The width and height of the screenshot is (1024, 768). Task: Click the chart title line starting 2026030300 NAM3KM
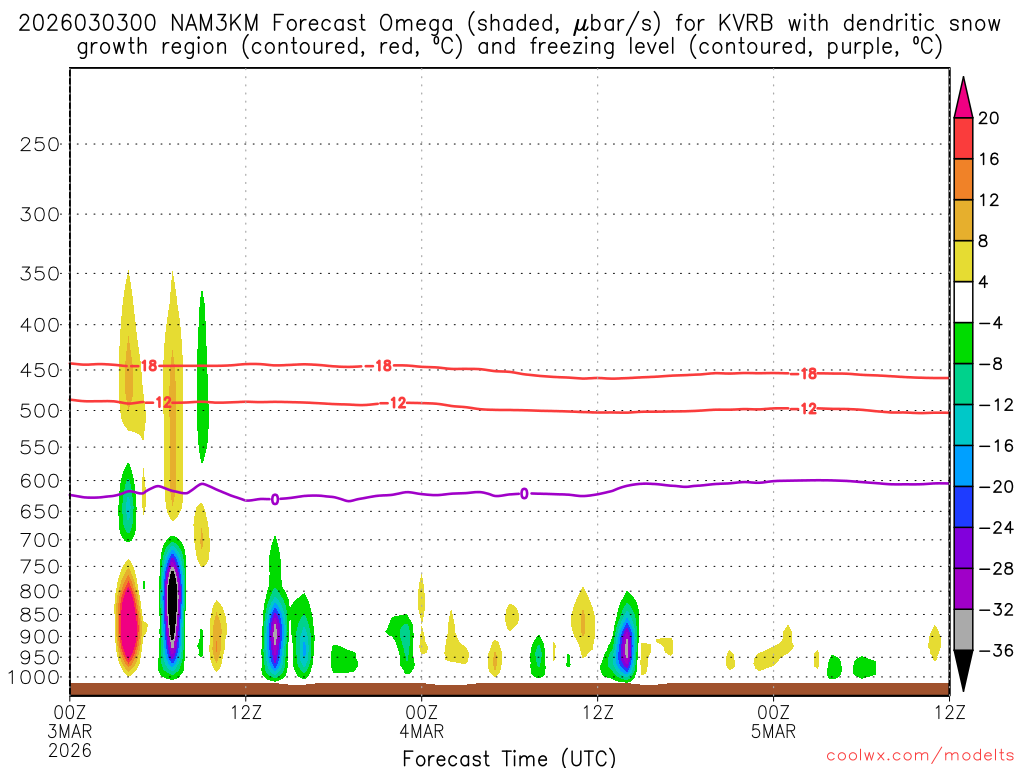pyautogui.click(x=509, y=24)
